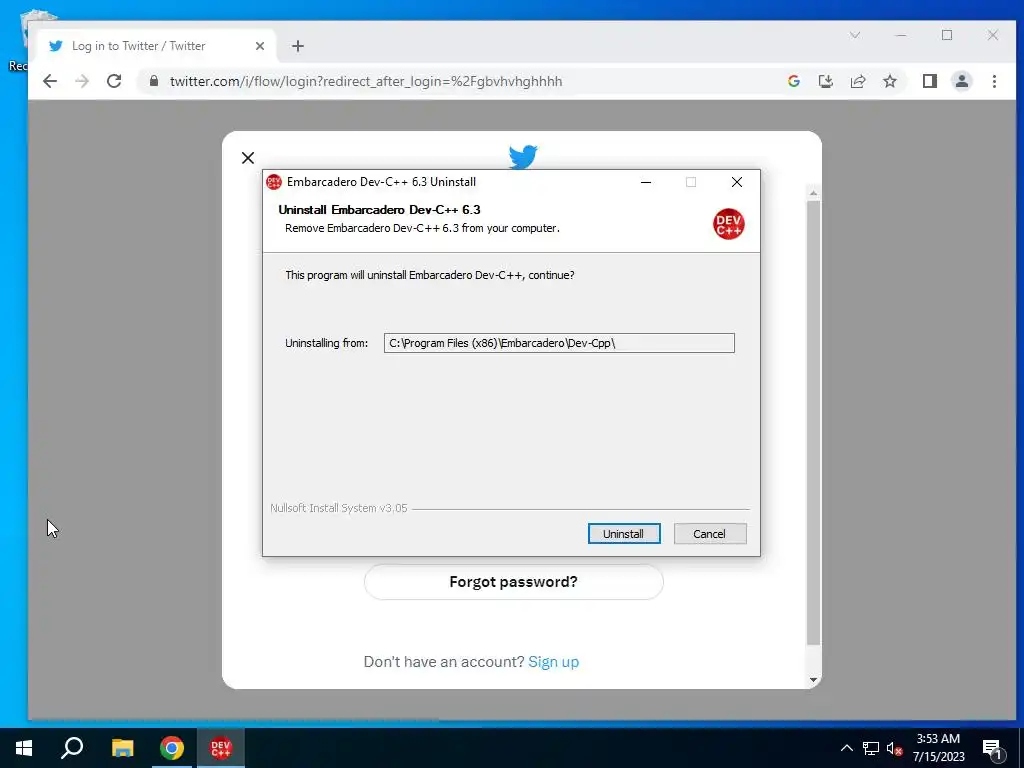This screenshot has width=1024, height=768.
Task: Bookmark this tab with the star icon
Action: [x=889, y=81]
